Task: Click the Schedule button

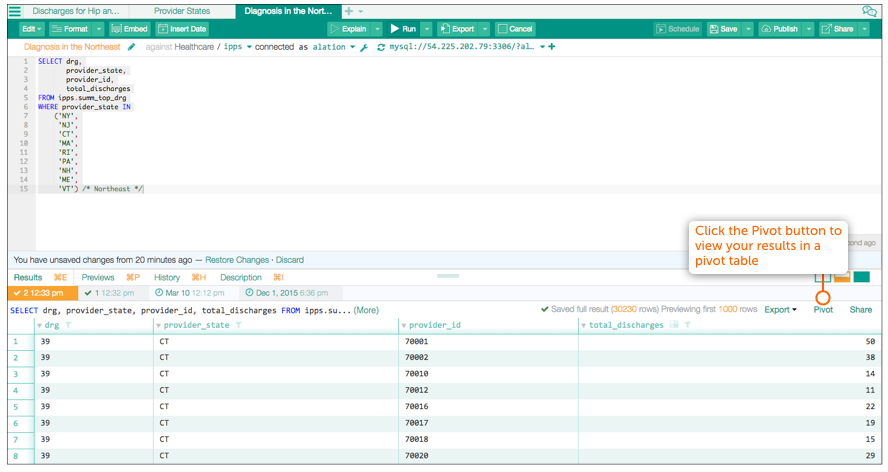Action: (x=677, y=29)
